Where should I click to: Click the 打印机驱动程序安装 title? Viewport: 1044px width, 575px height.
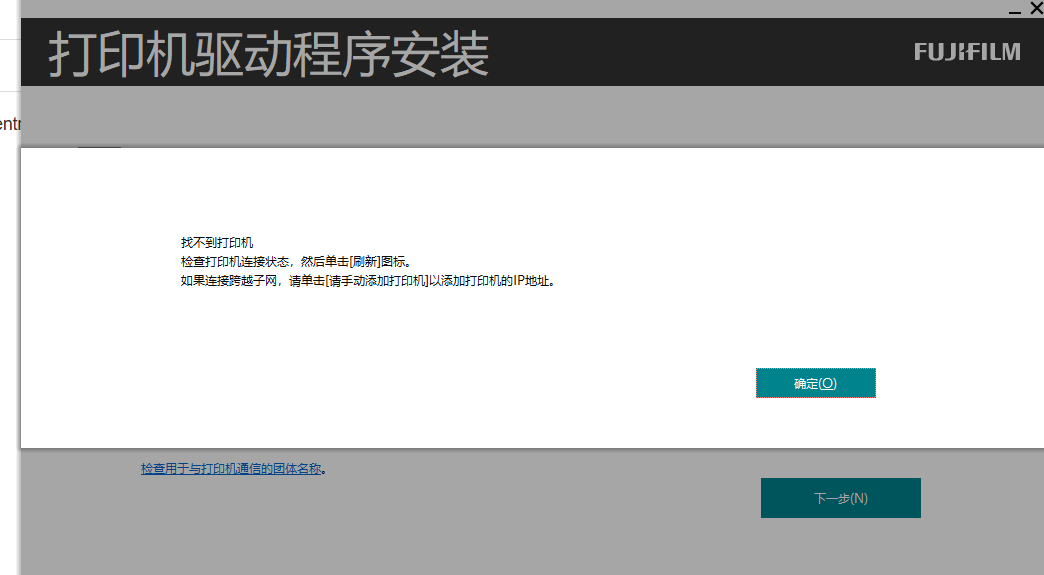(x=268, y=54)
